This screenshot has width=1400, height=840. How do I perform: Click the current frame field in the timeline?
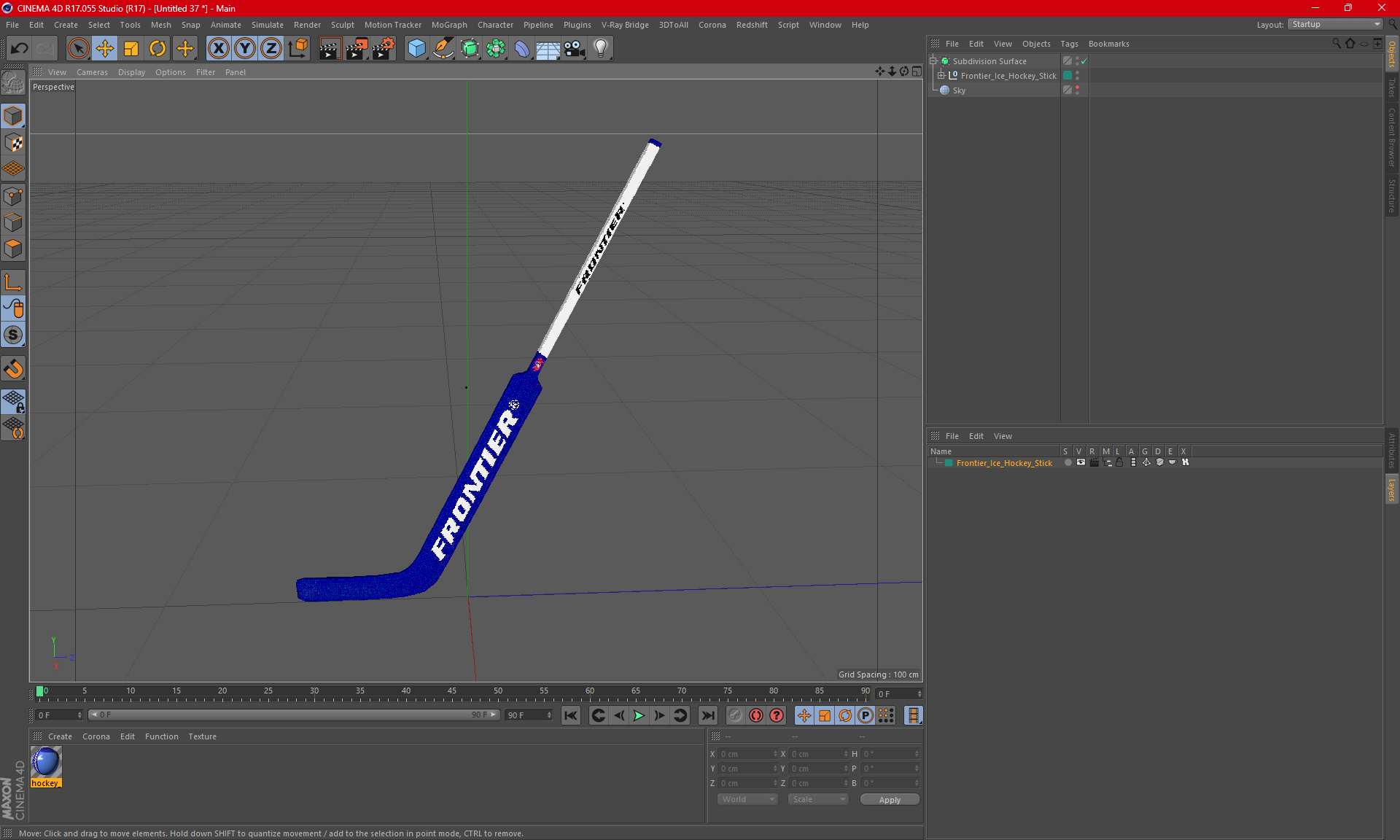click(x=899, y=693)
